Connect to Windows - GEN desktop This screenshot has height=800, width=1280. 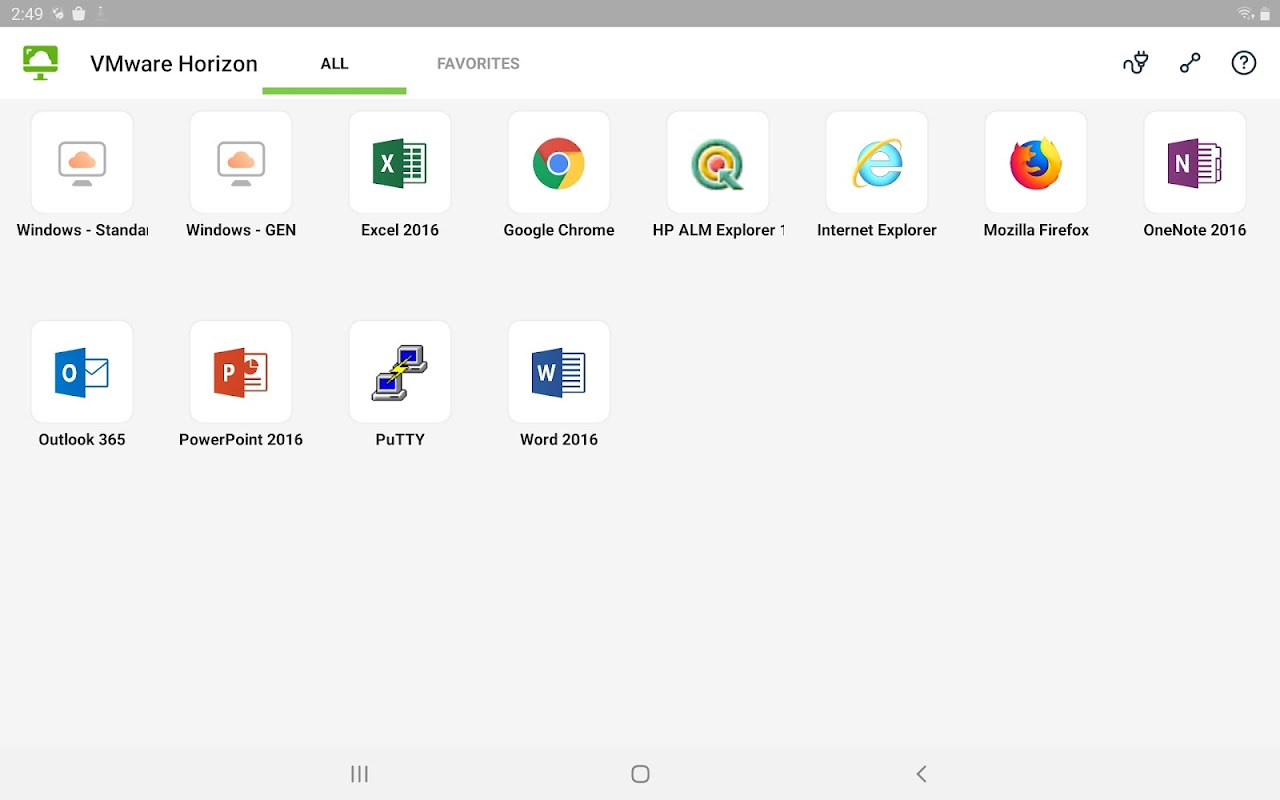tap(241, 163)
